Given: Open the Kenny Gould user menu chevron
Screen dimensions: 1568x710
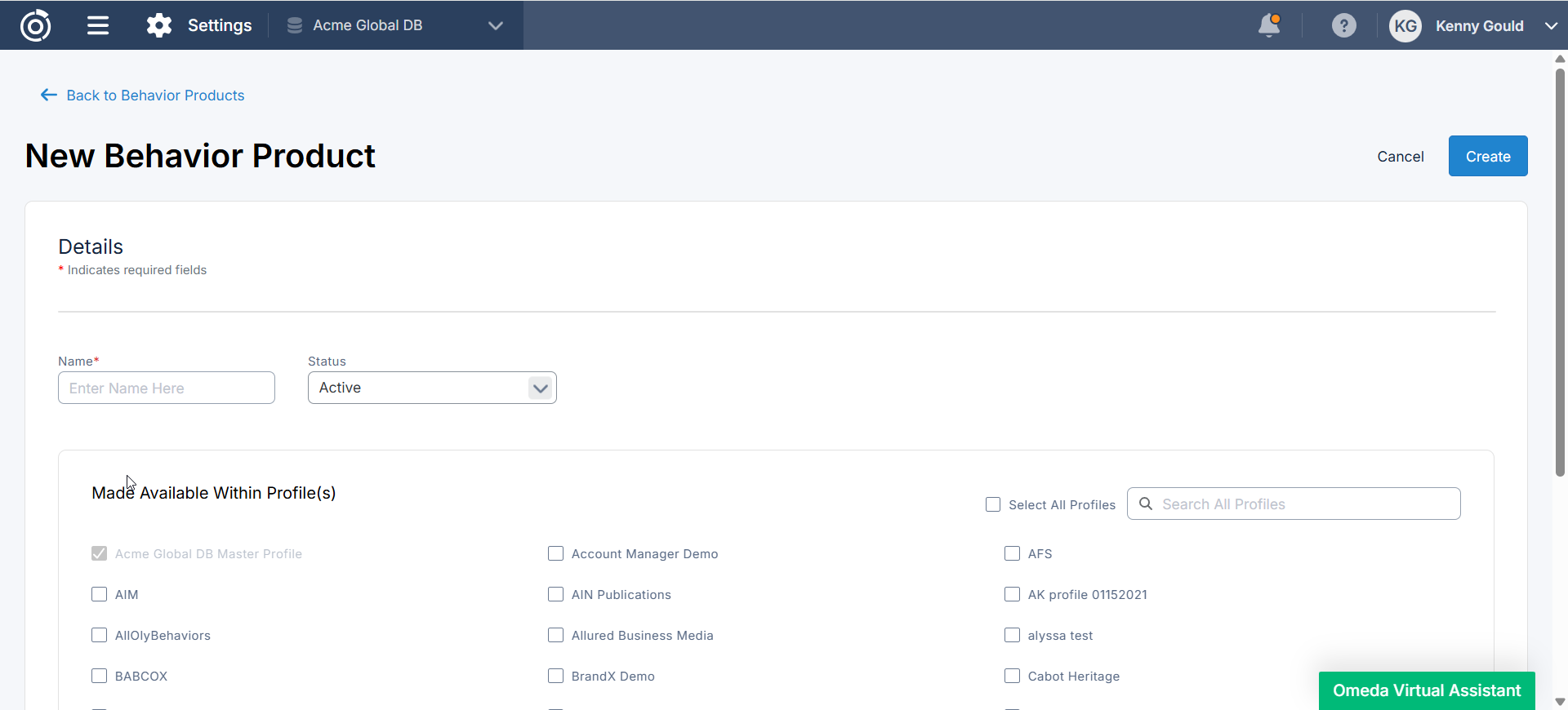Looking at the screenshot, I should click(1551, 26).
